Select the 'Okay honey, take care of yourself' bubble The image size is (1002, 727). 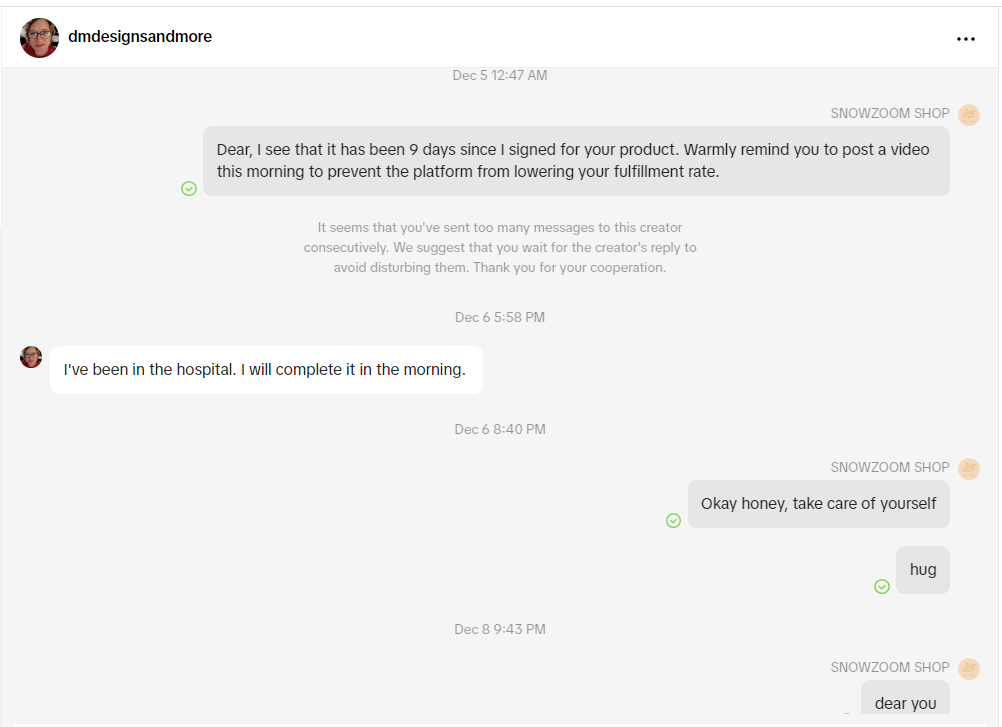pyautogui.click(x=819, y=504)
